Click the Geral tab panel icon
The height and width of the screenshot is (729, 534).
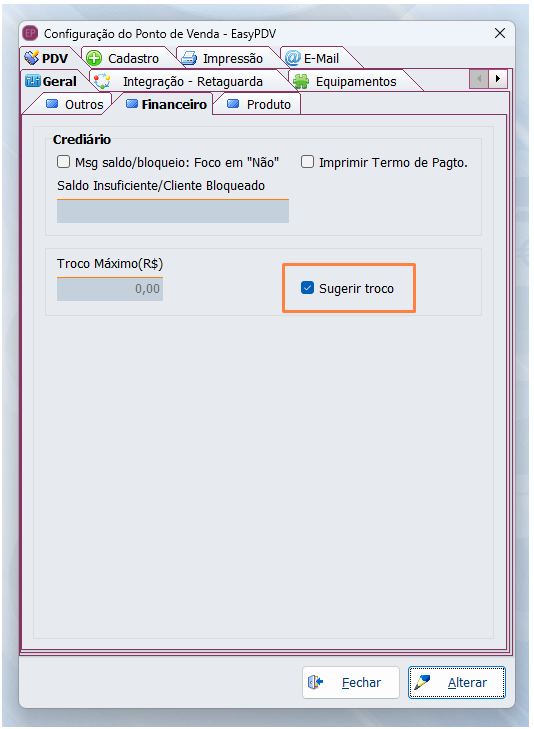click(x=33, y=81)
